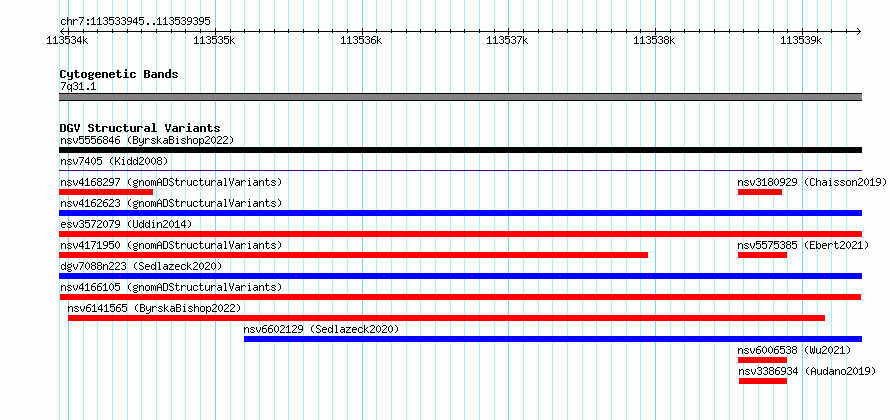Open the nsv3386934 (Audano2019) label
Image resolution: width=890 pixels, height=420 pixels.
tap(807, 371)
